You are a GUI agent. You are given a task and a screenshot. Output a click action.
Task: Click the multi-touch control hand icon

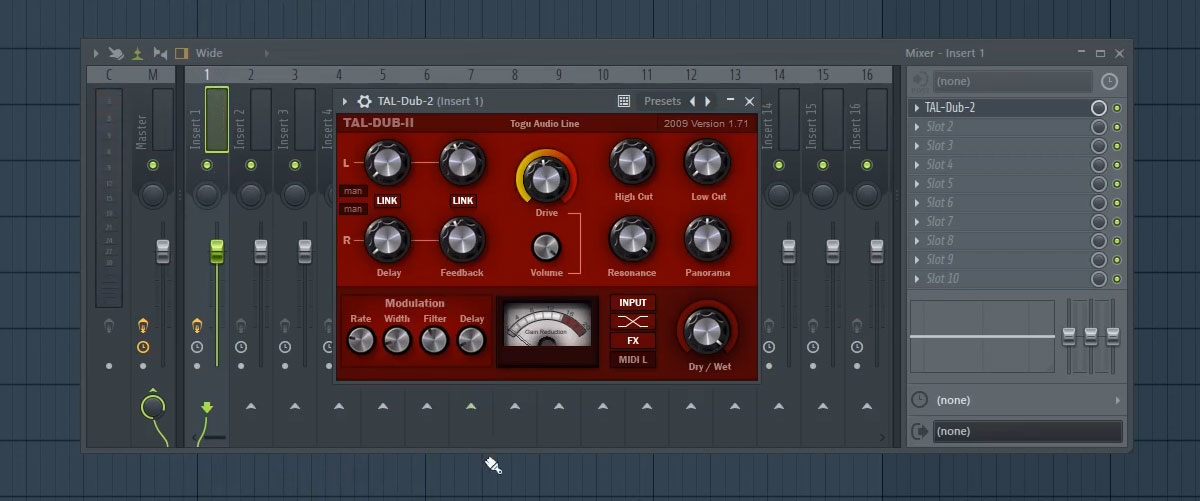tap(116, 53)
